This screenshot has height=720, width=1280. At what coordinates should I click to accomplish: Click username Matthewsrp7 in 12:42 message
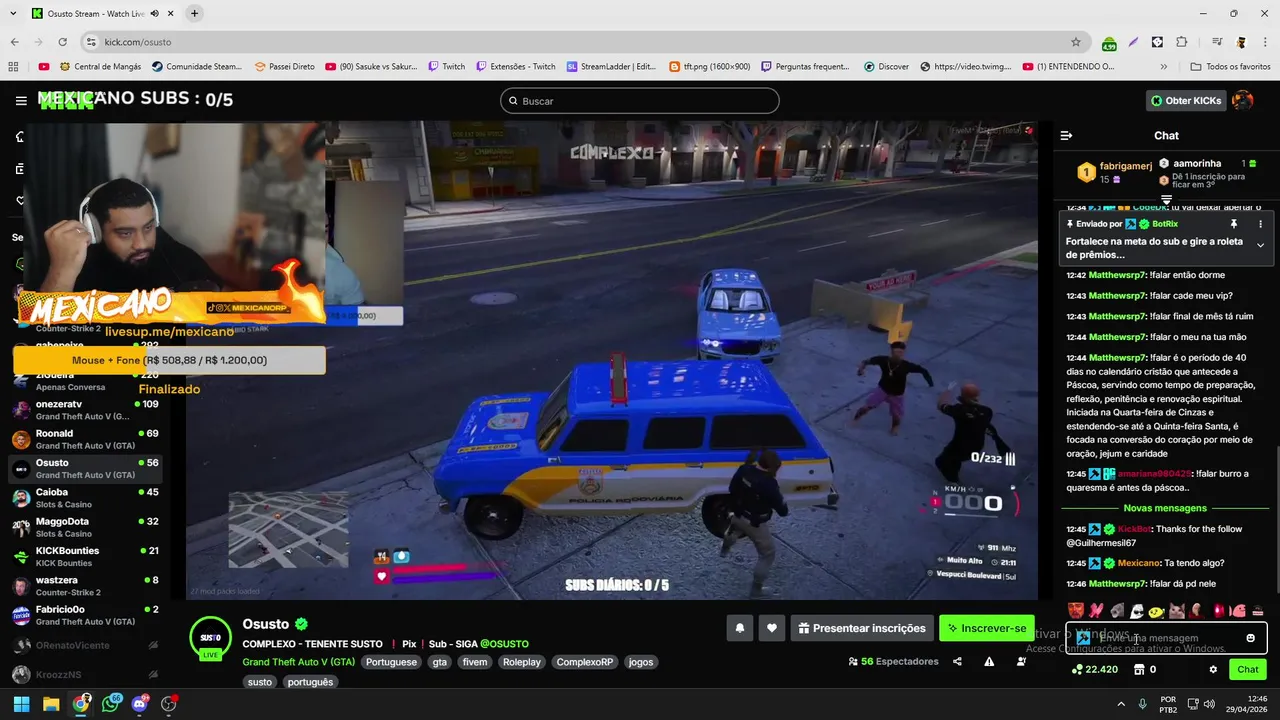[1117, 275]
